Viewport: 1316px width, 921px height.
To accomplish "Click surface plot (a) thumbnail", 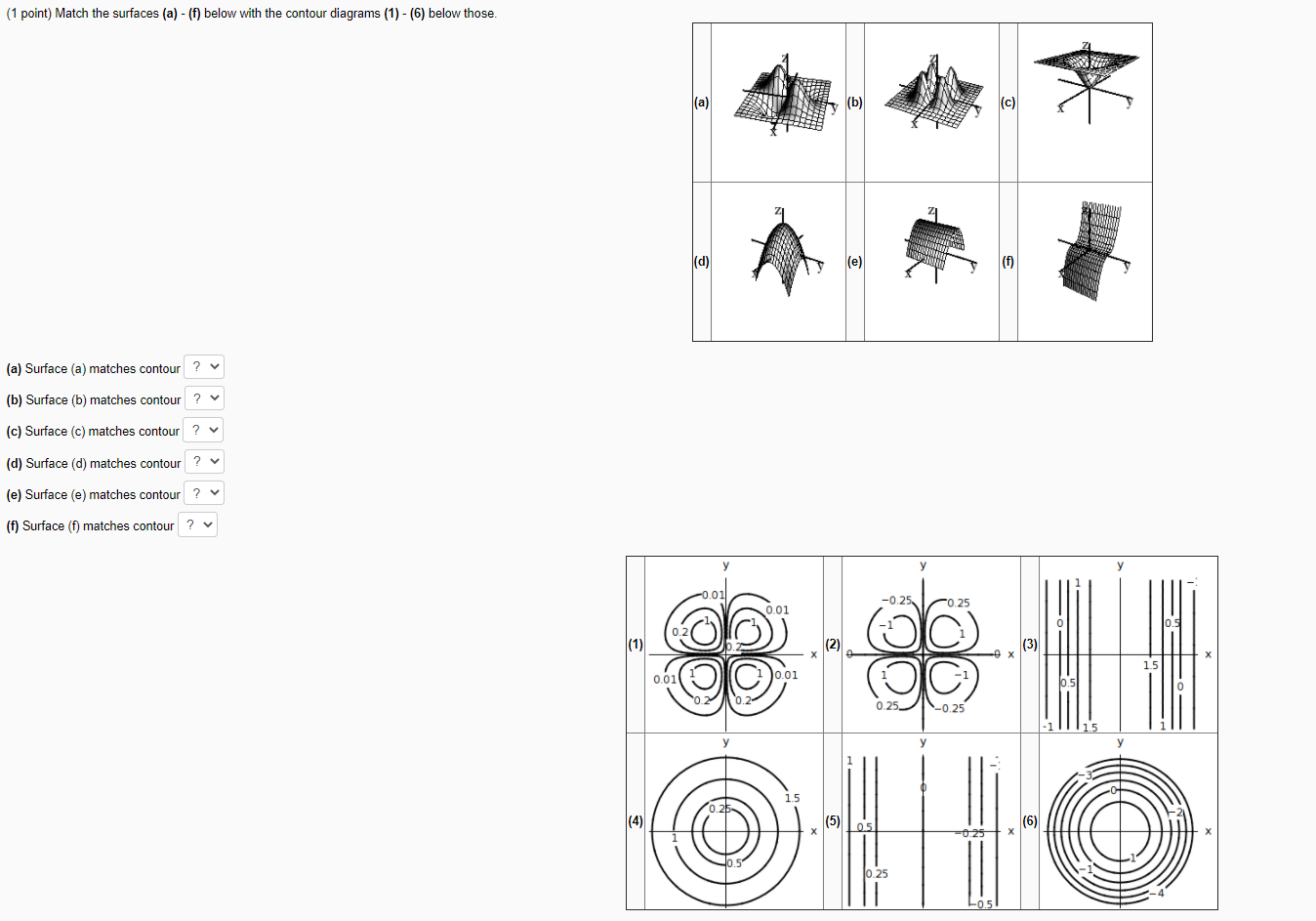I will pos(778,102).
